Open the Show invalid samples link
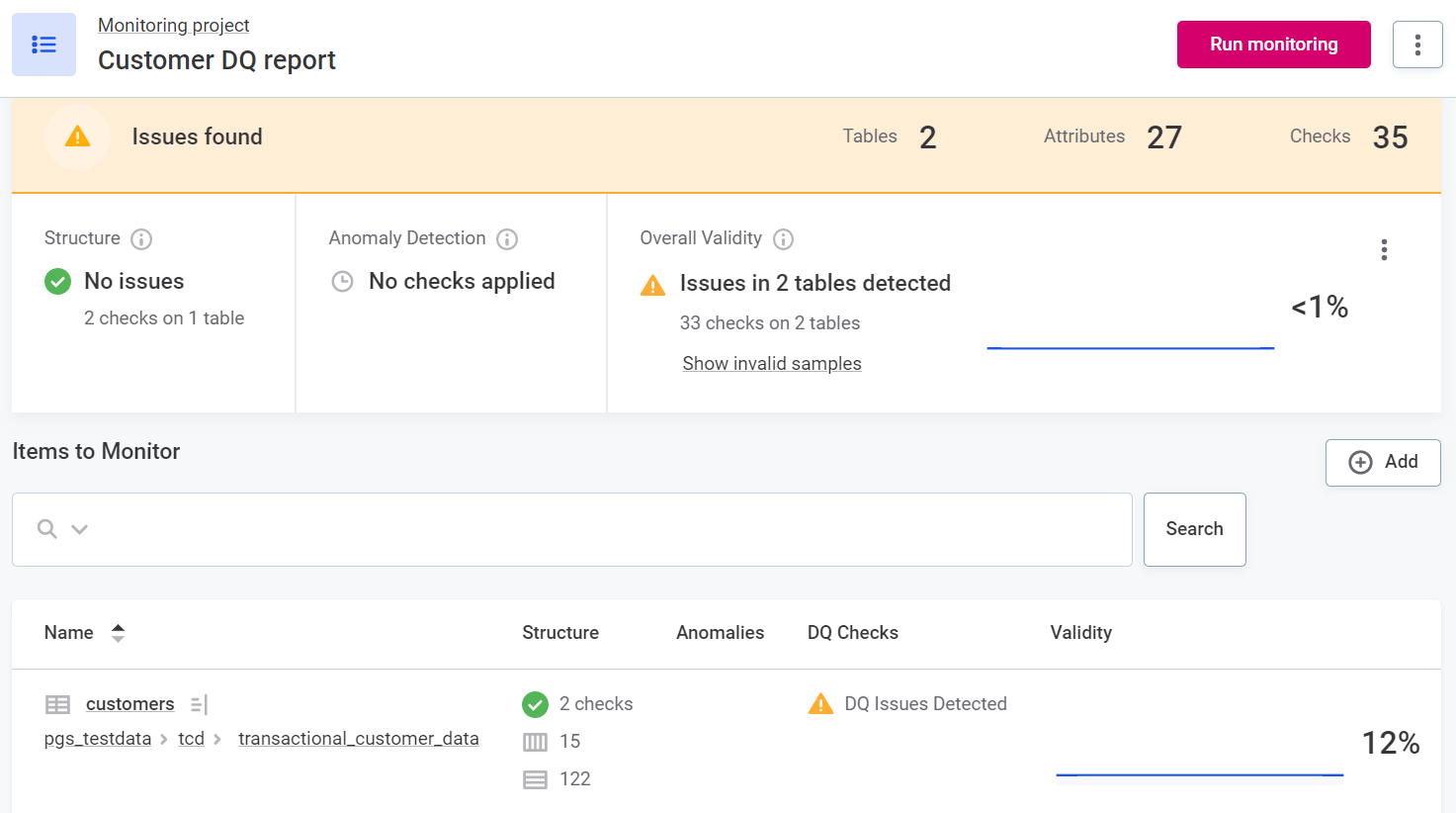The image size is (1456, 813). pos(771,364)
